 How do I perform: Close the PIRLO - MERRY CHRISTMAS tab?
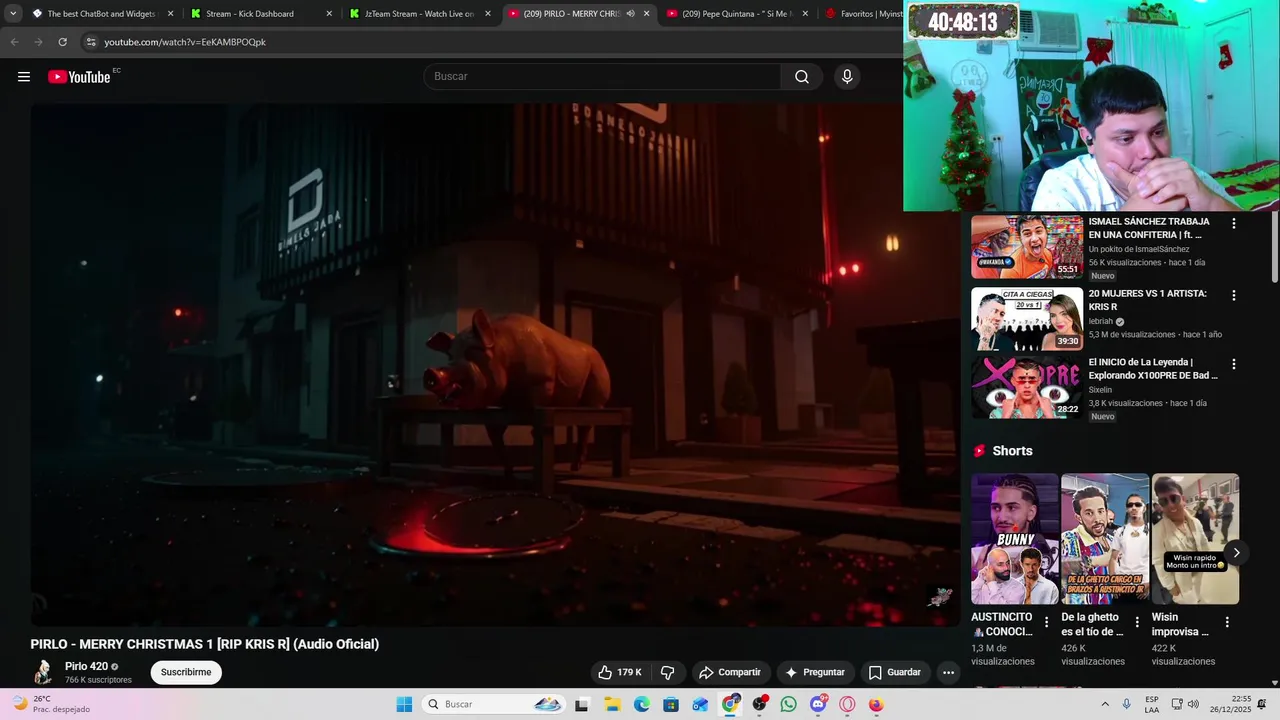[x=647, y=14]
